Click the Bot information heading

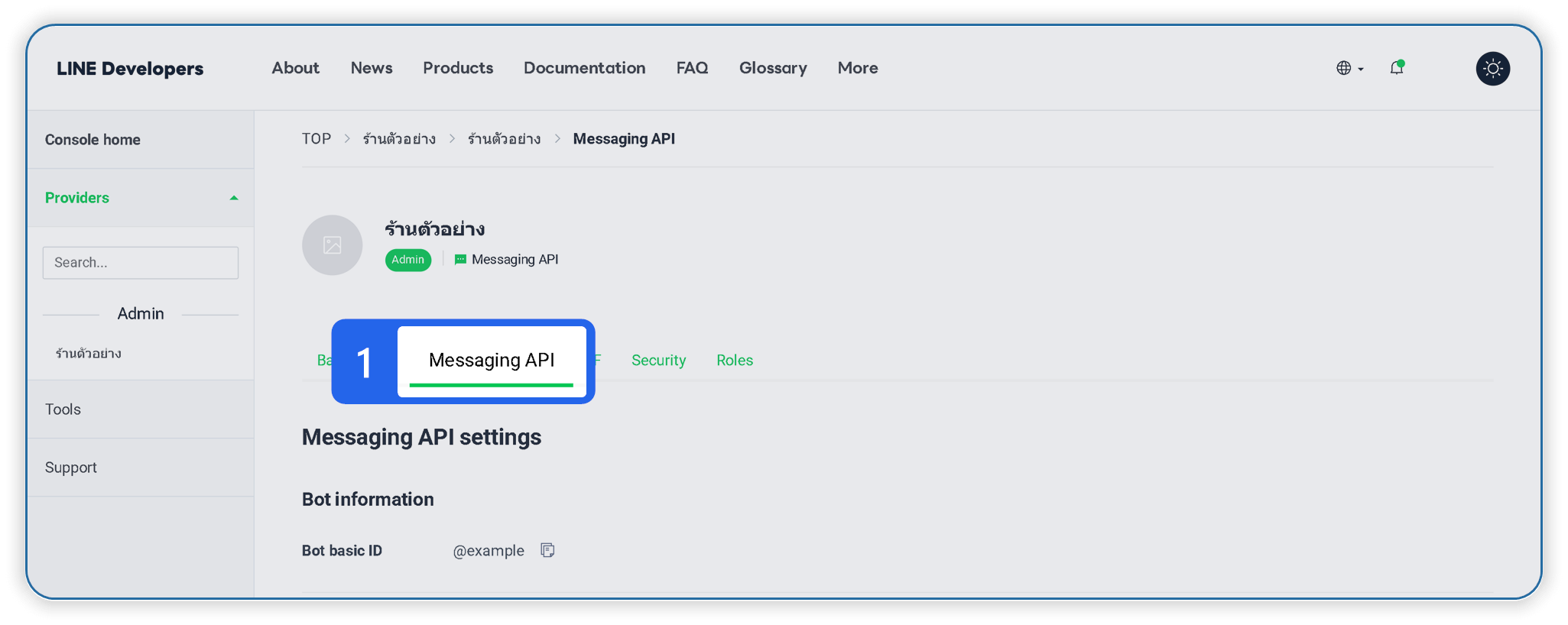pyautogui.click(x=368, y=500)
